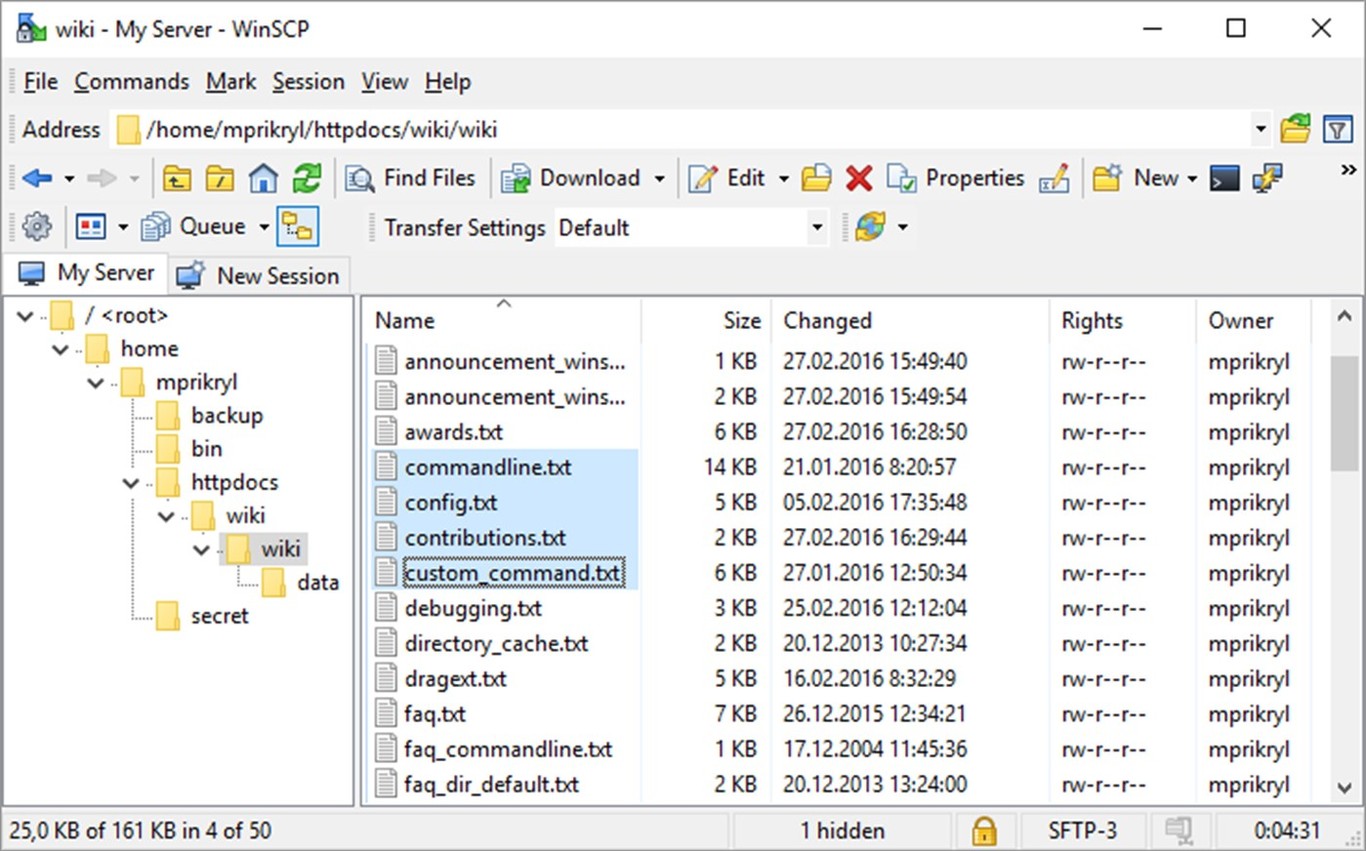Collapse the httpdocs folder in the tree
This screenshot has width=1366, height=851.
click(x=129, y=482)
